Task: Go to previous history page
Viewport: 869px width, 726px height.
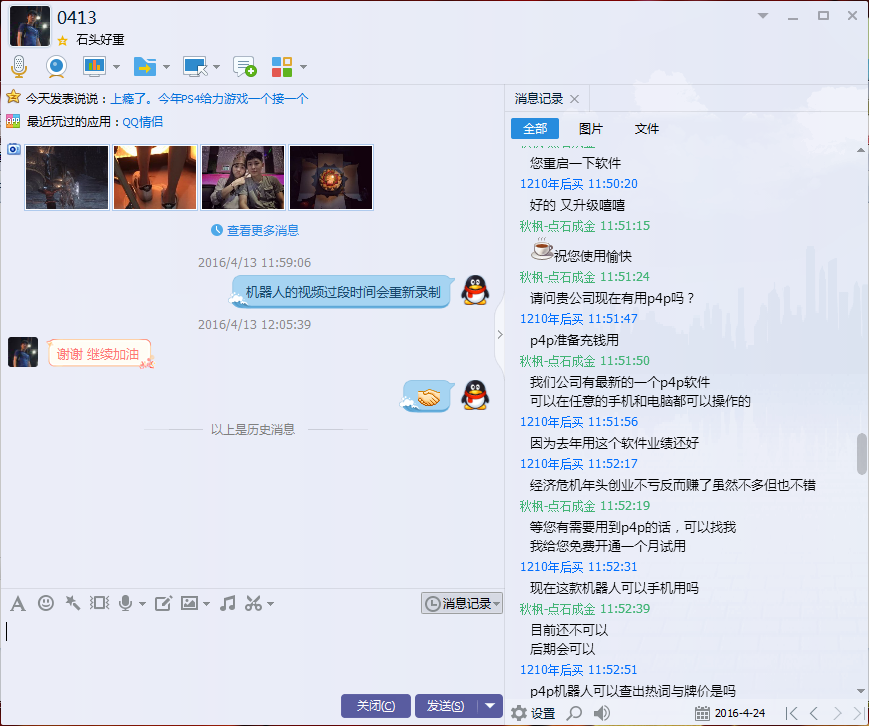Action: coord(814,713)
